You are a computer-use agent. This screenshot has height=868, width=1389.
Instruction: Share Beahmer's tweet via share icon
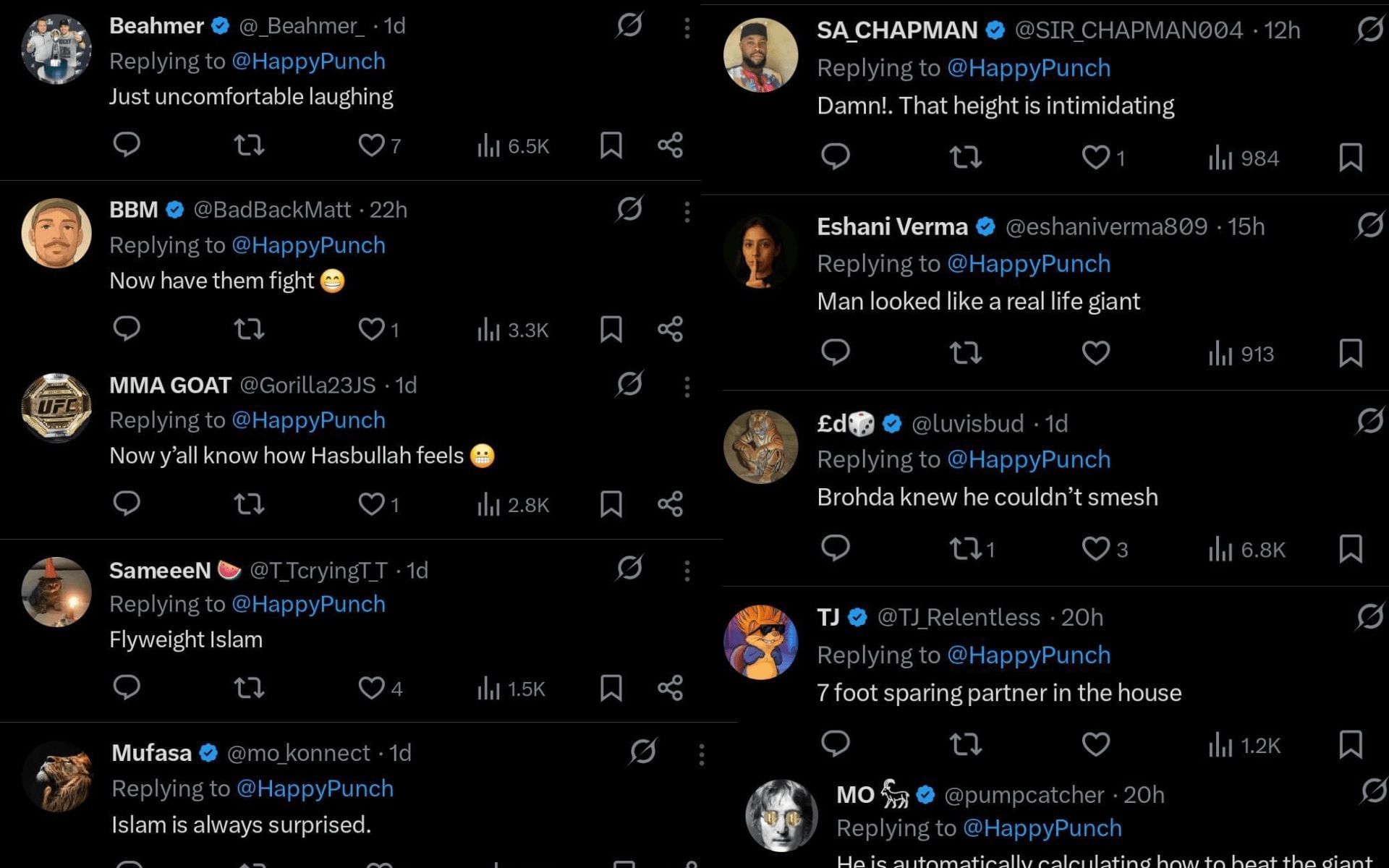(670, 145)
